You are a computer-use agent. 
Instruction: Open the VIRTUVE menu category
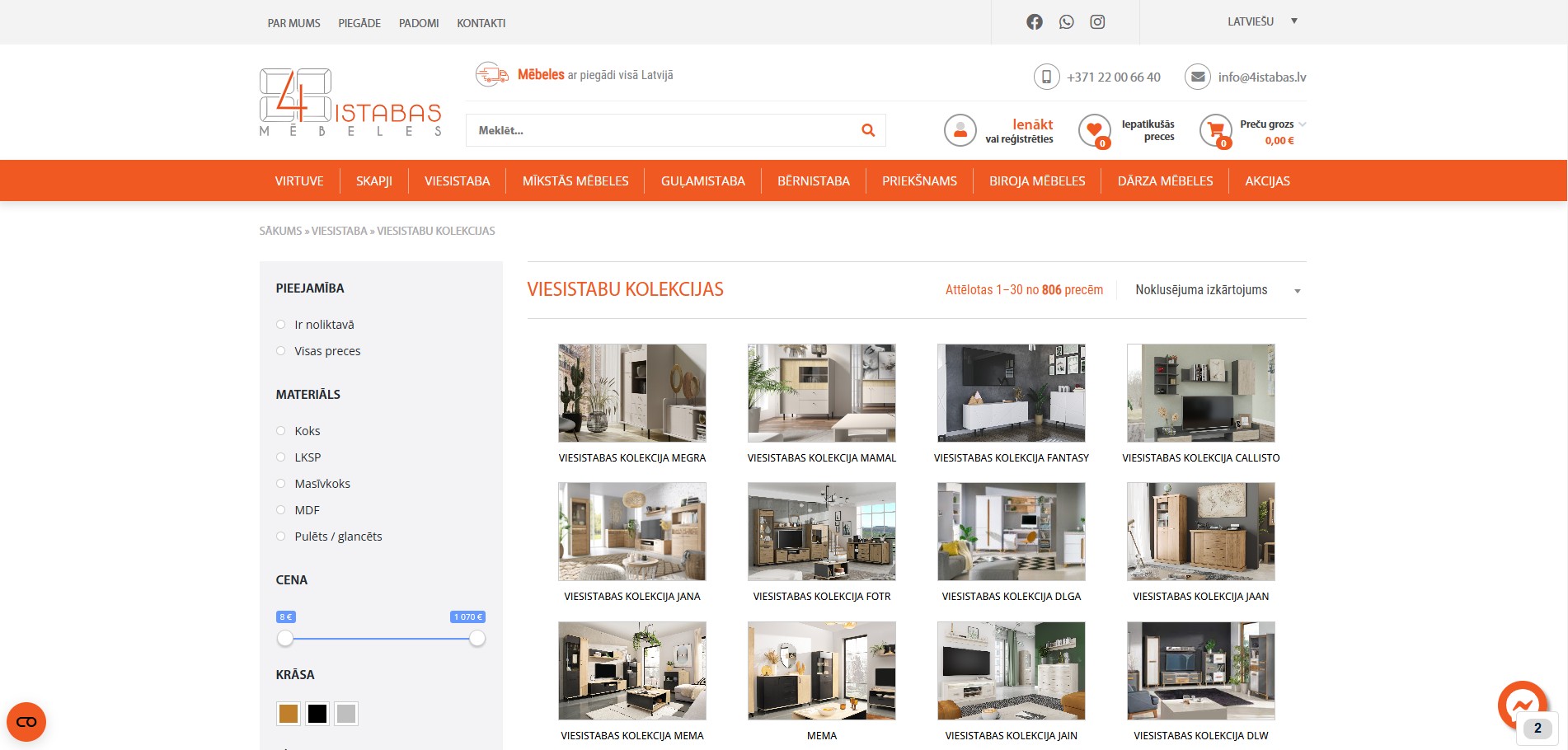(299, 180)
